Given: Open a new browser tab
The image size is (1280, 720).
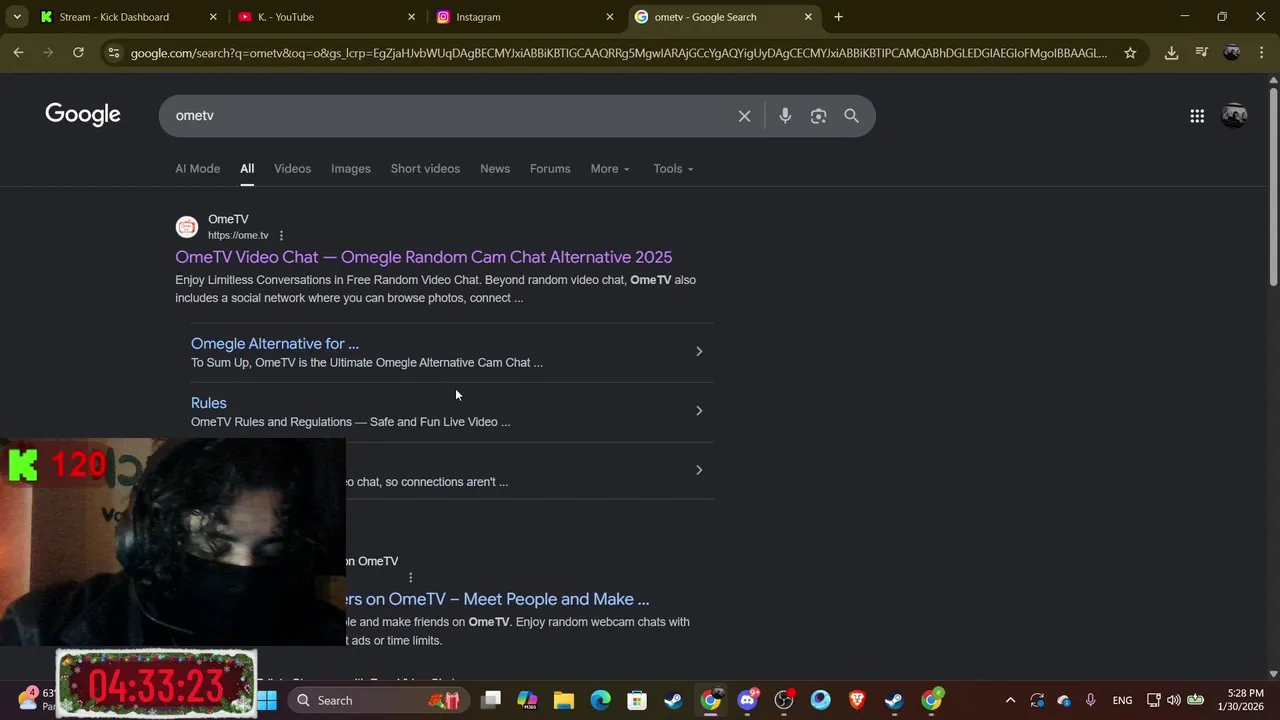Looking at the screenshot, I should [838, 17].
